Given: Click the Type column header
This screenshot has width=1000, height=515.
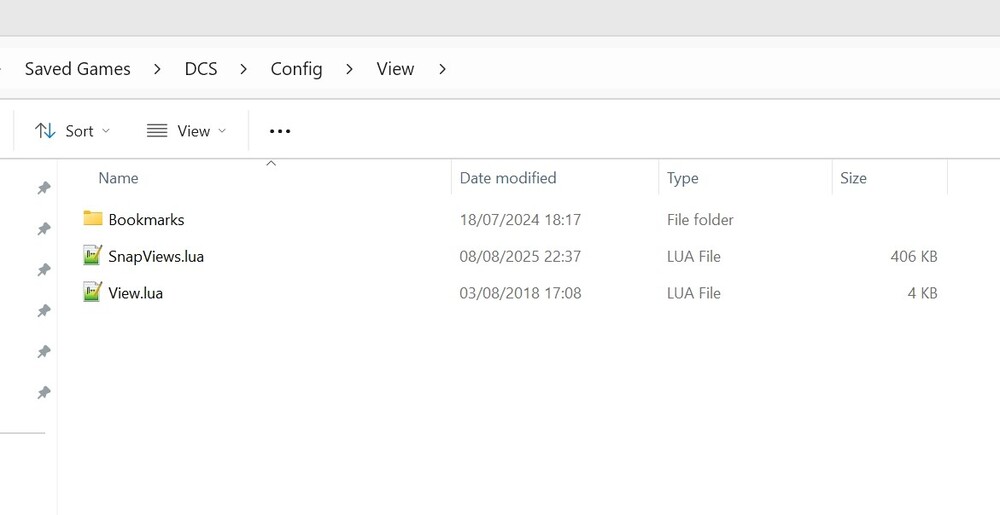Looking at the screenshot, I should click(x=682, y=178).
